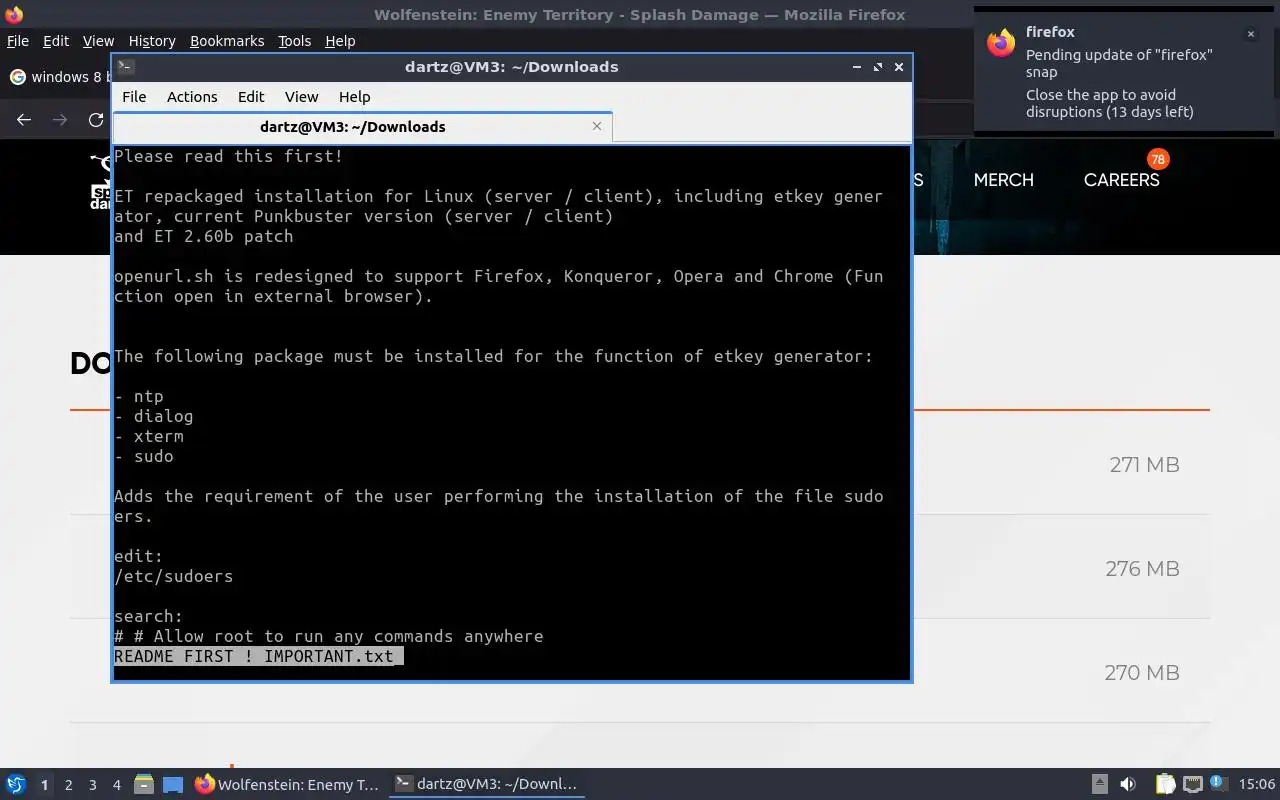Click the '- dialog' line in terminal
Screen dimensions: 1280x800
click(x=153, y=416)
